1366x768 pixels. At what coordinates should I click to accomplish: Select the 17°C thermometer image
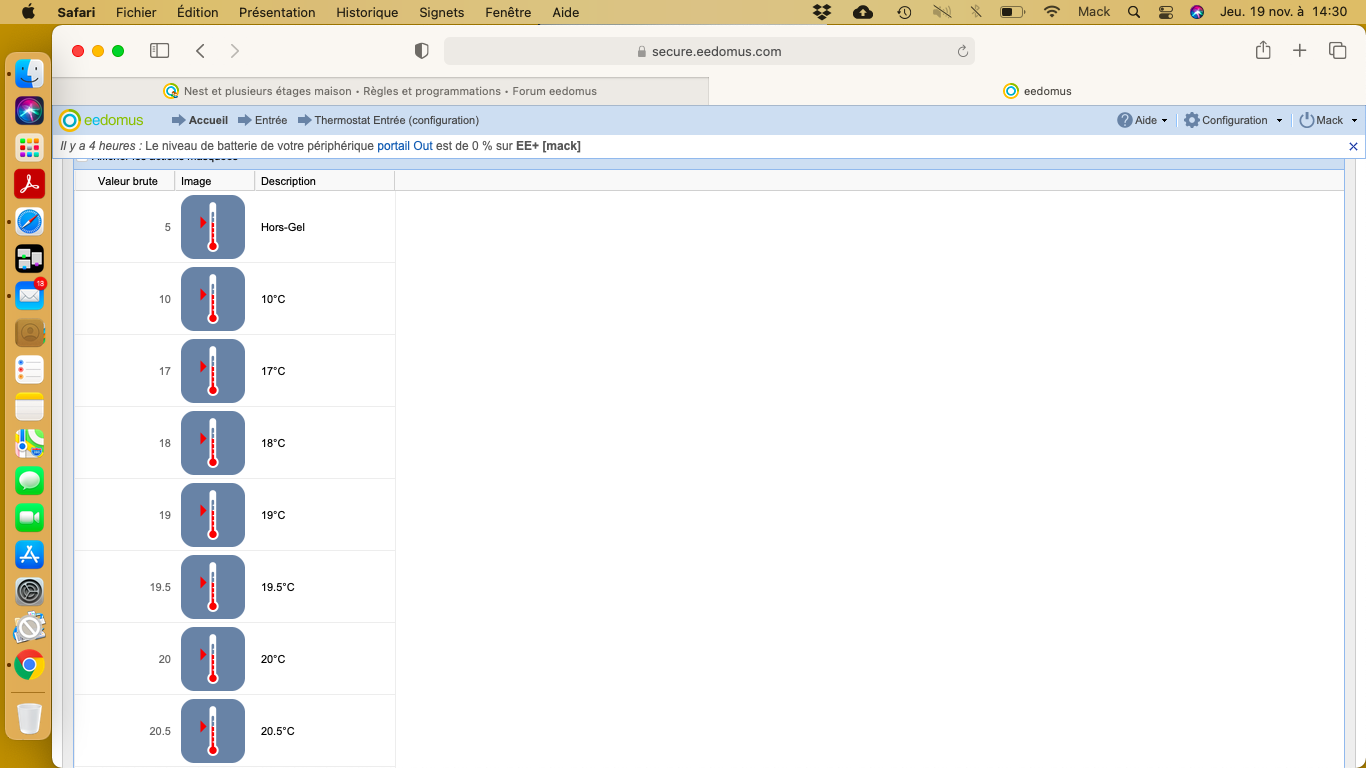(x=213, y=371)
